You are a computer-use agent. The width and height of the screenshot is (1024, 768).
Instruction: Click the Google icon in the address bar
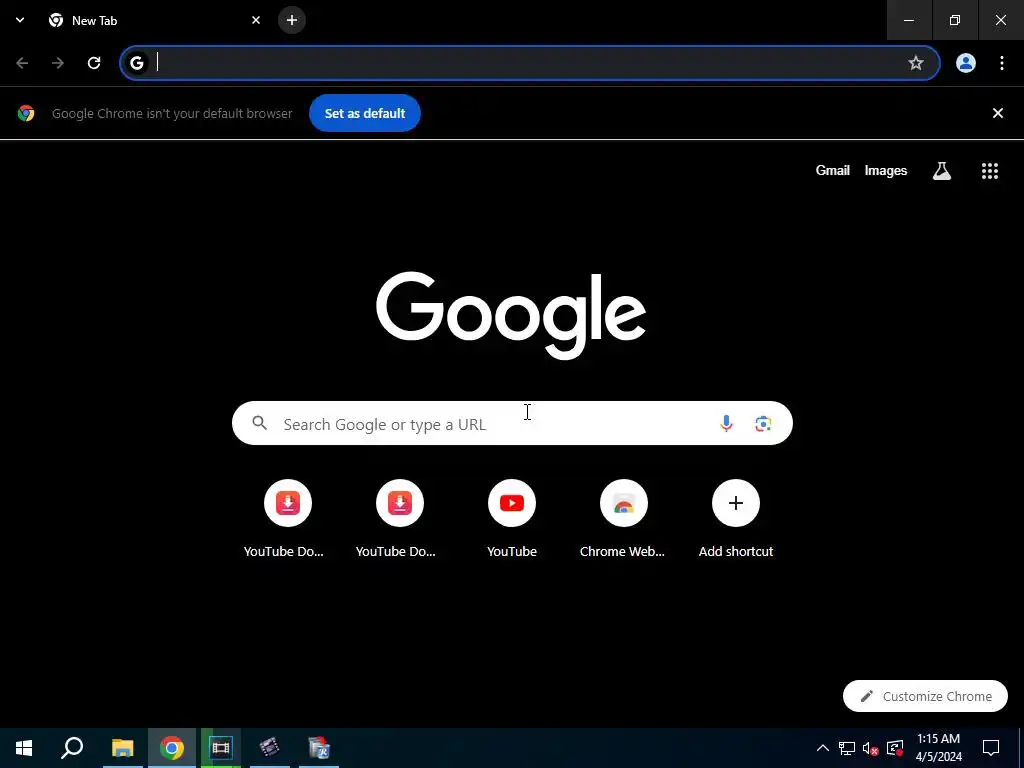pyautogui.click(x=136, y=63)
